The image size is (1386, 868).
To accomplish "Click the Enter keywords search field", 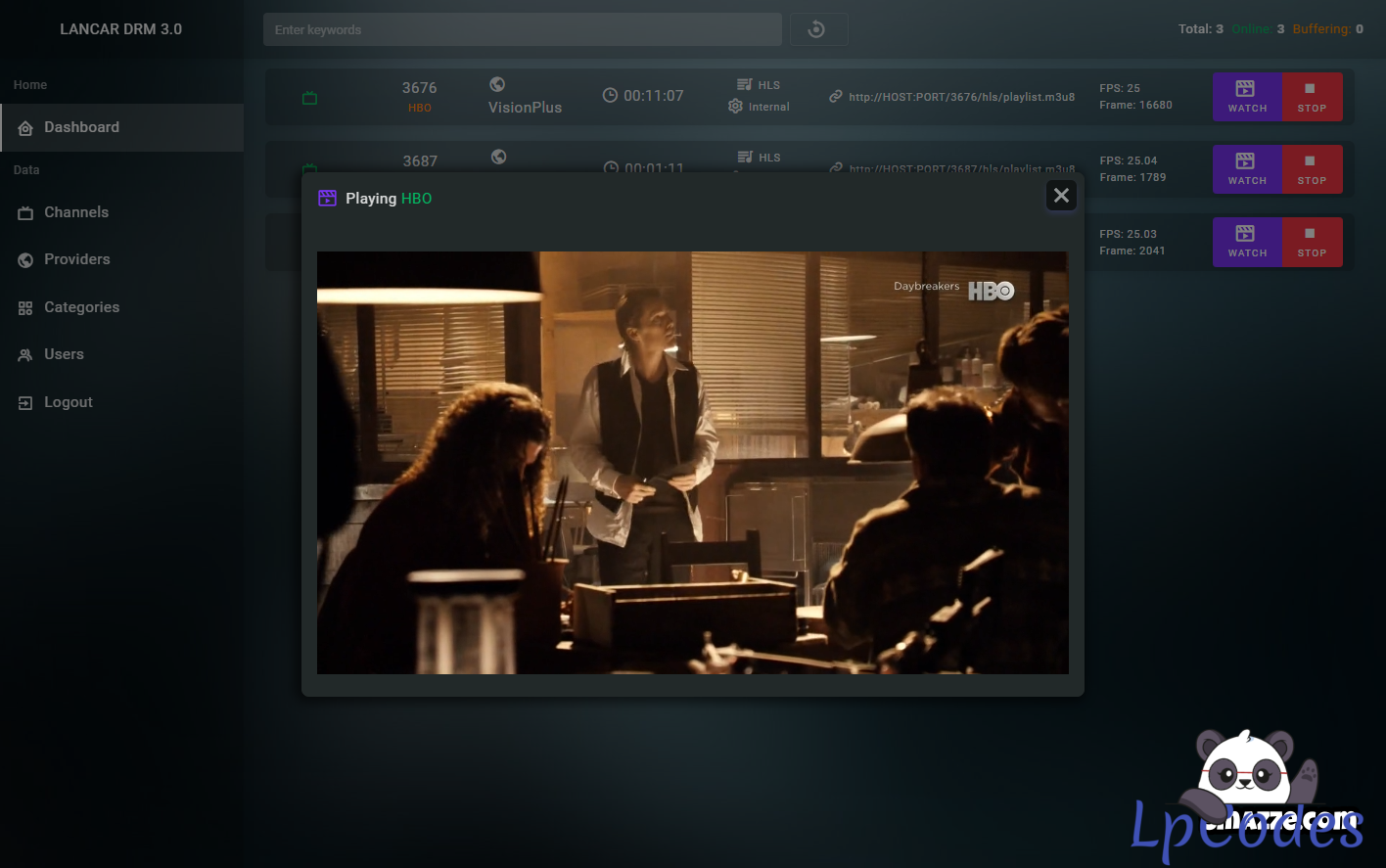I will point(522,29).
